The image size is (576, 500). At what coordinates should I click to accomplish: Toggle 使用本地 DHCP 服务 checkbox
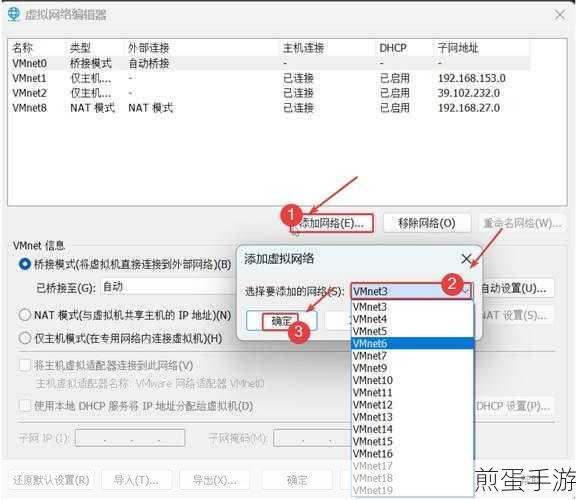(25, 406)
